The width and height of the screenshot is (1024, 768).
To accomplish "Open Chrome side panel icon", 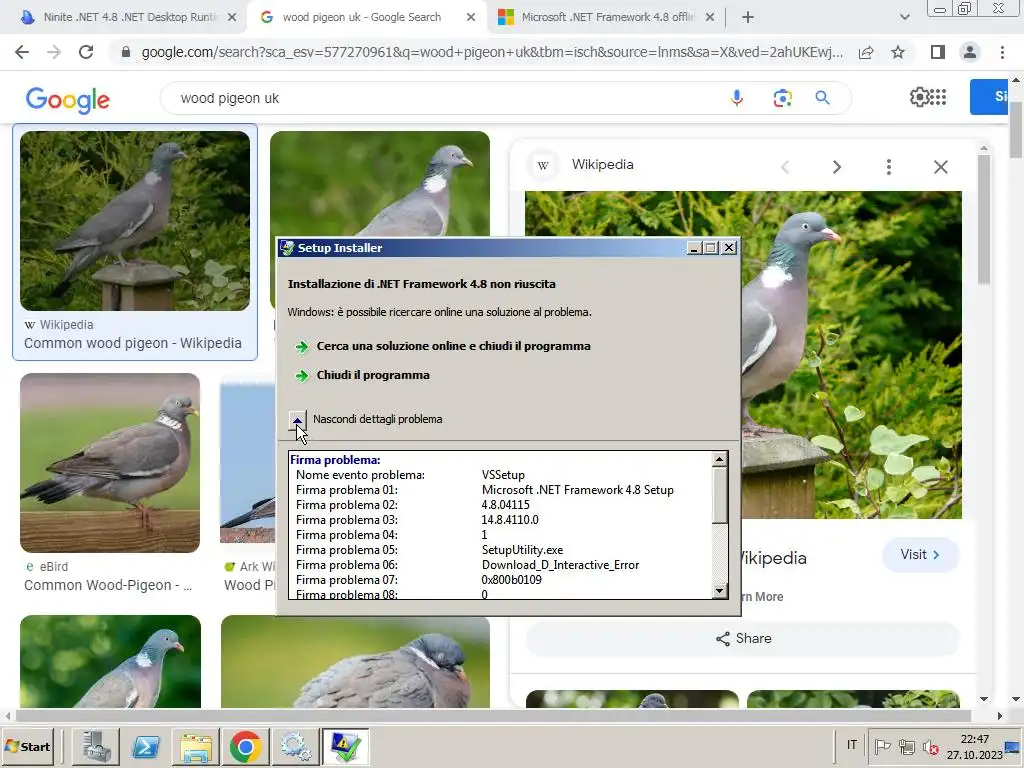I will click(x=938, y=52).
